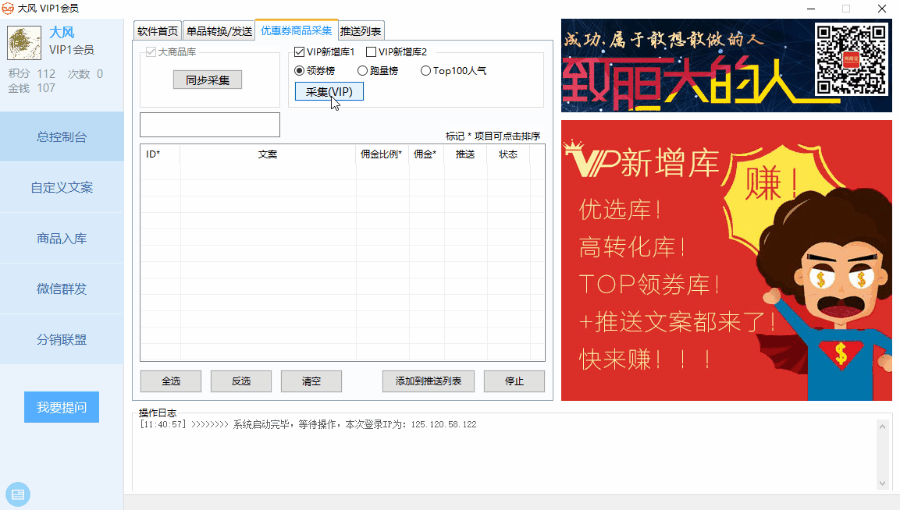Click 添加到推送列表 button
Image resolution: width=900 pixels, height=510 pixels.
[x=428, y=381]
